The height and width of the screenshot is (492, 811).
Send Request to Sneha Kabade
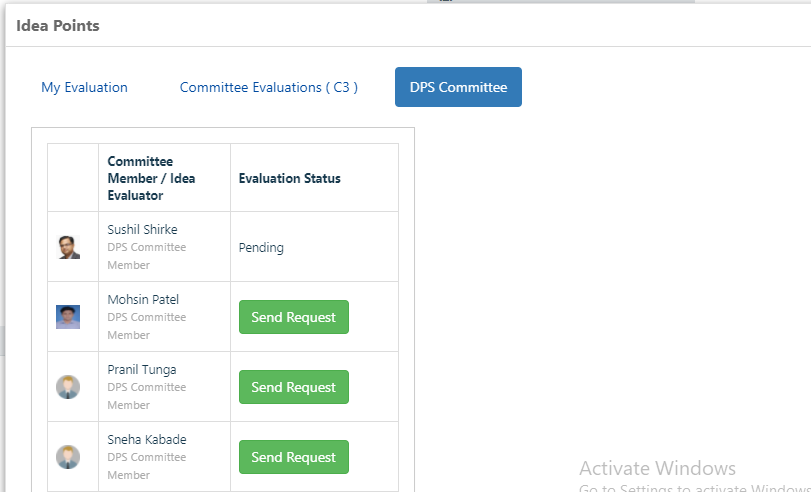point(294,457)
